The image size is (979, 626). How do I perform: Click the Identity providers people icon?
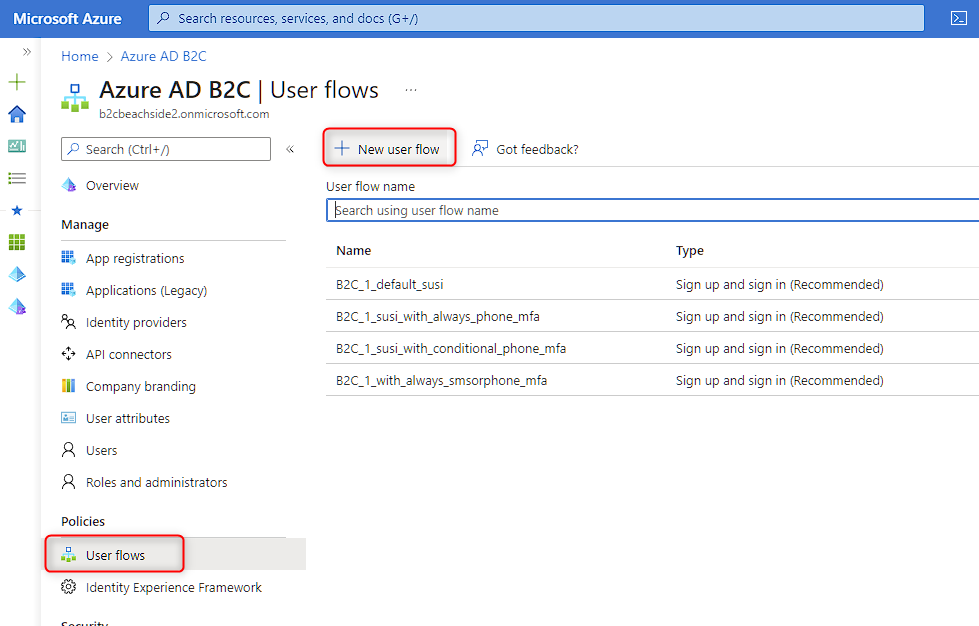click(69, 322)
